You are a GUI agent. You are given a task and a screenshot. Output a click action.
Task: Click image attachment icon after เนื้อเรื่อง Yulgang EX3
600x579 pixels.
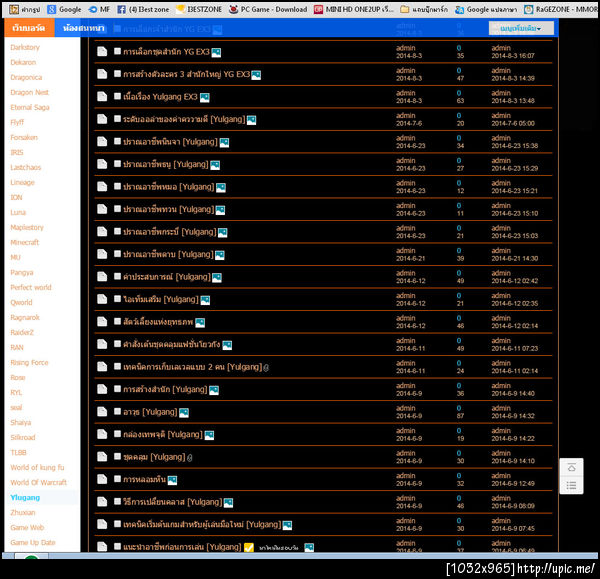coord(205,98)
